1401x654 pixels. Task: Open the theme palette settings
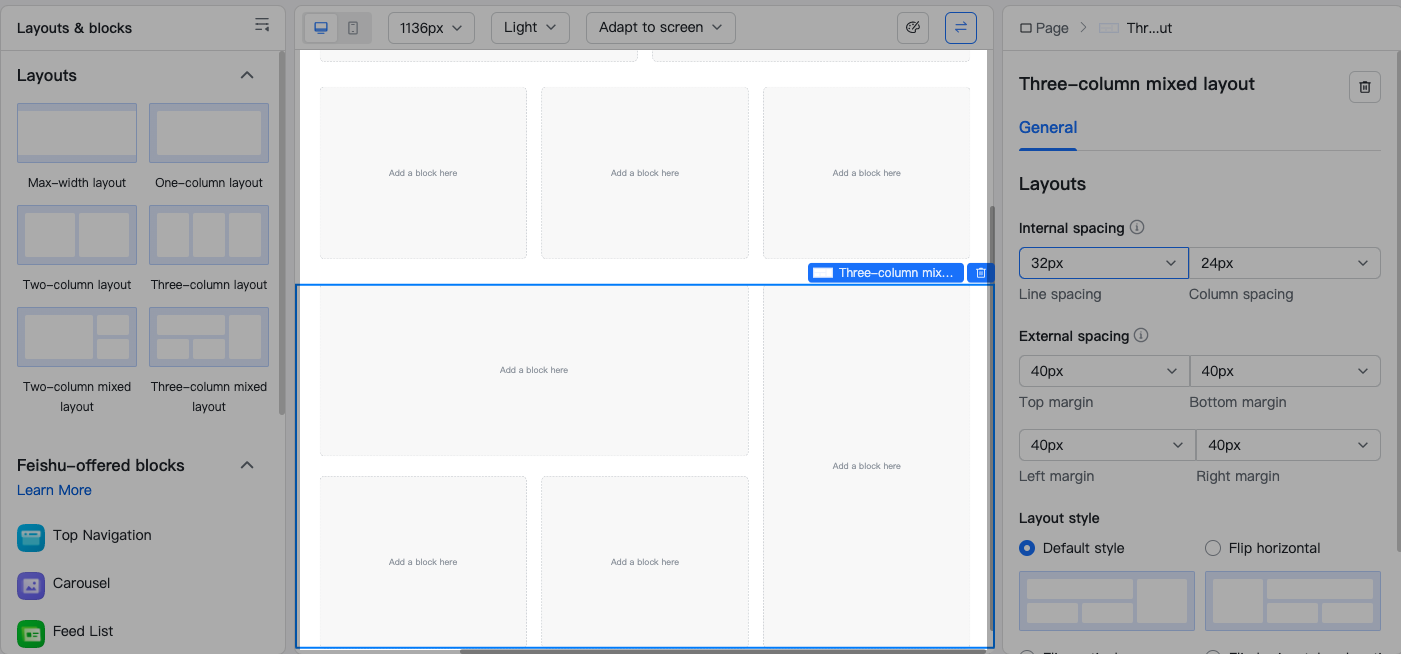pyautogui.click(x=912, y=28)
